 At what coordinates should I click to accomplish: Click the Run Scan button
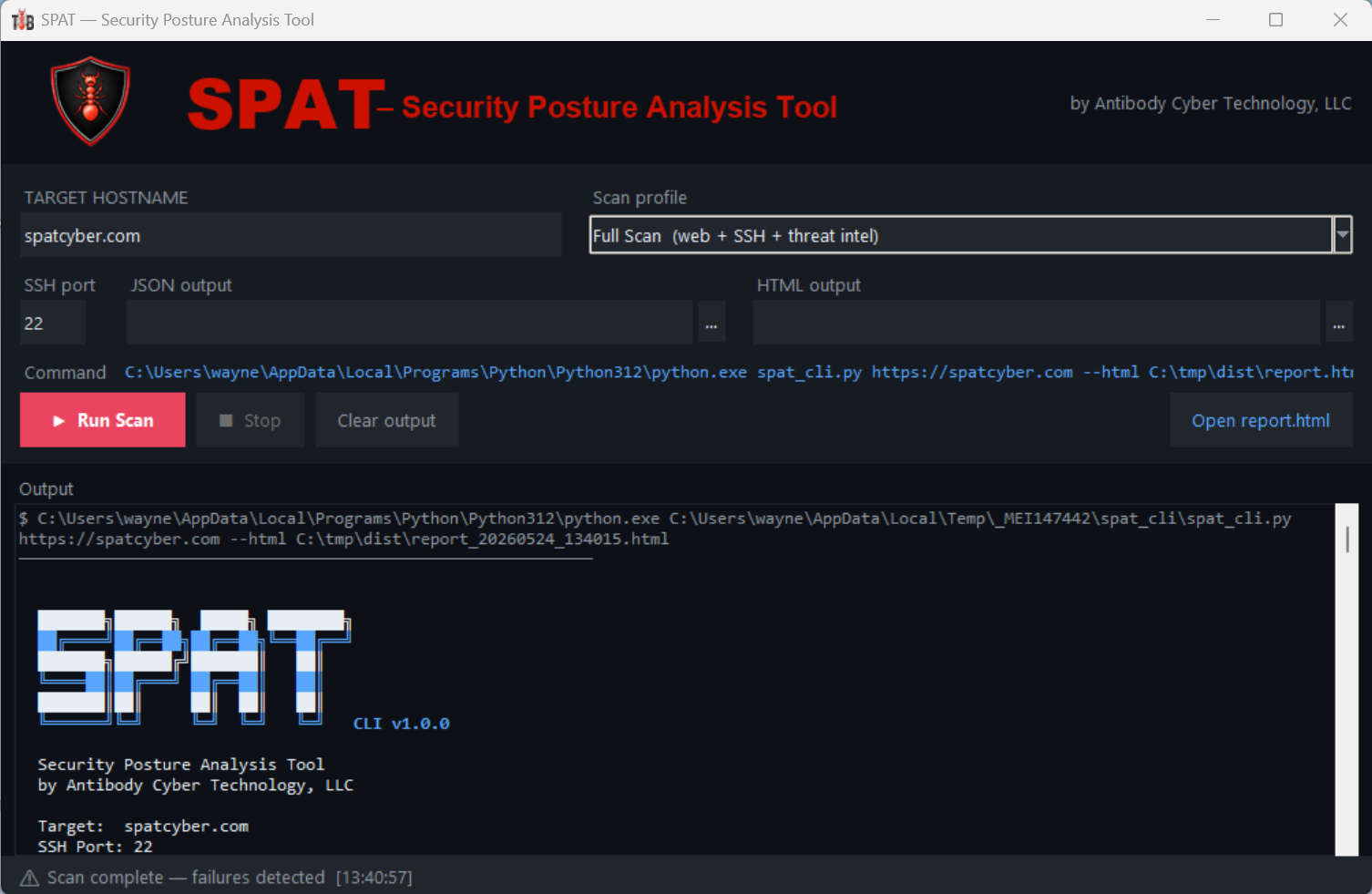pyautogui.click(x=103, y=420)
